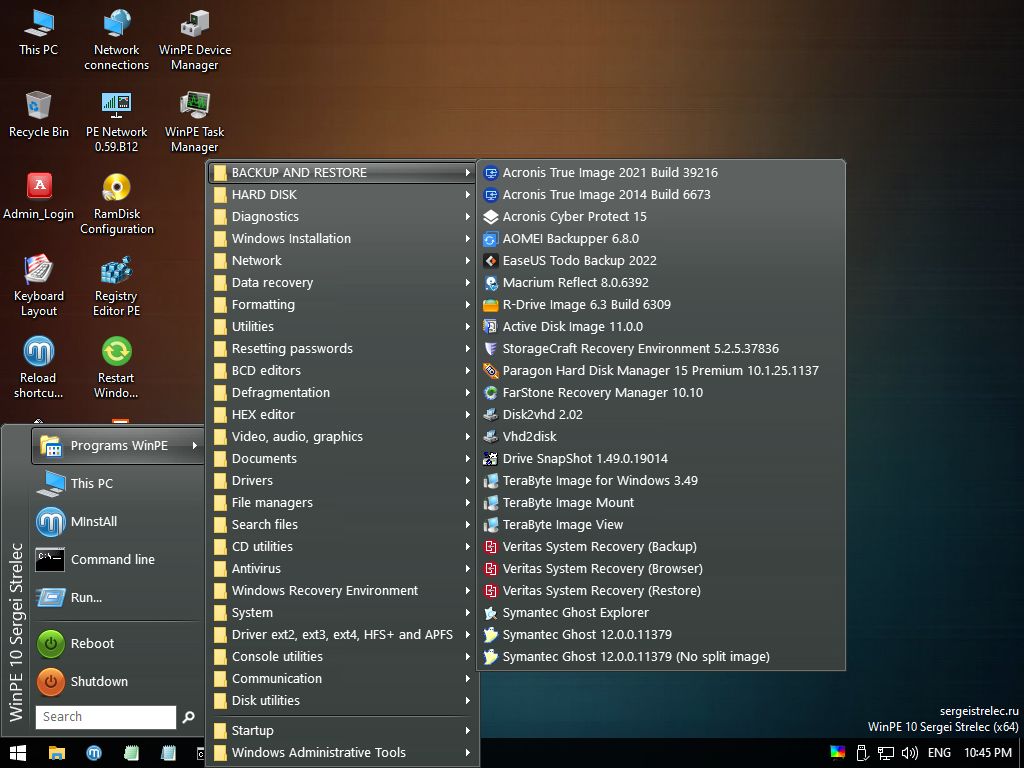
Task: Launch Acronis True Image 2021 Build 39216
Action: coord(661,172)
